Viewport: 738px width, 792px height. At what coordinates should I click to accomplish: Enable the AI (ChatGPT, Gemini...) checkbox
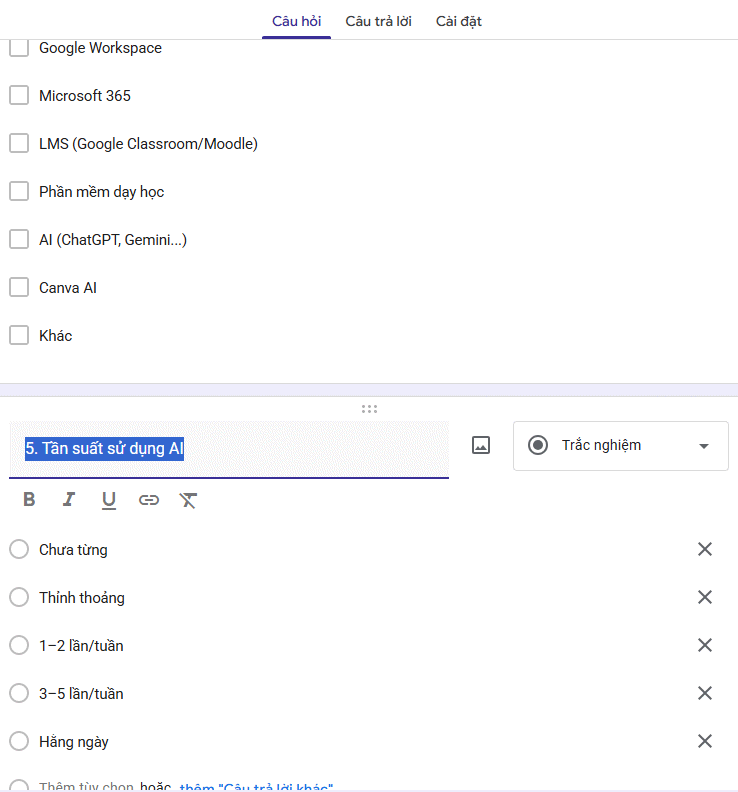[19, 239]
